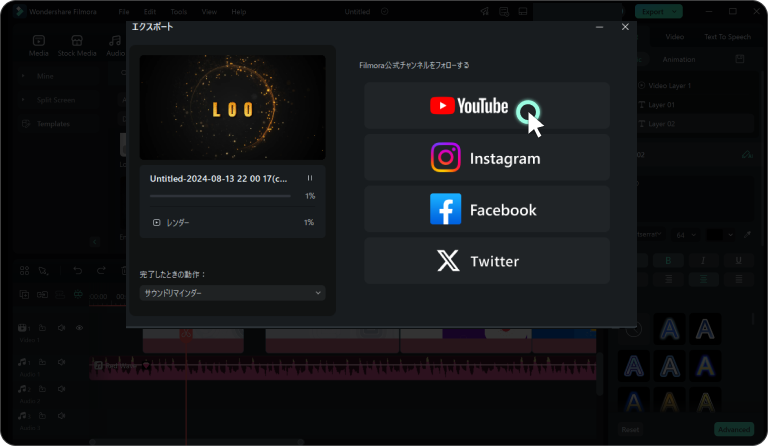768x446 pixels.
Task: Switch to the Text To Speech tab
Action: click(727, 37)
